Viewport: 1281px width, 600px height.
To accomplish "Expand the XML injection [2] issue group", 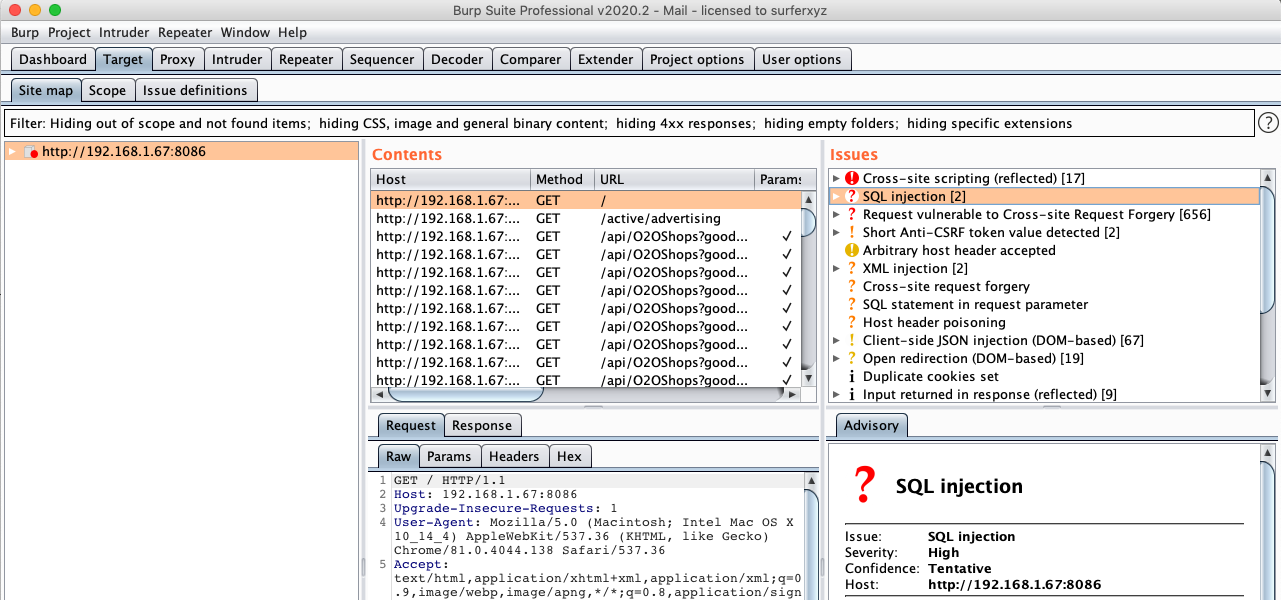I will 836,268.
